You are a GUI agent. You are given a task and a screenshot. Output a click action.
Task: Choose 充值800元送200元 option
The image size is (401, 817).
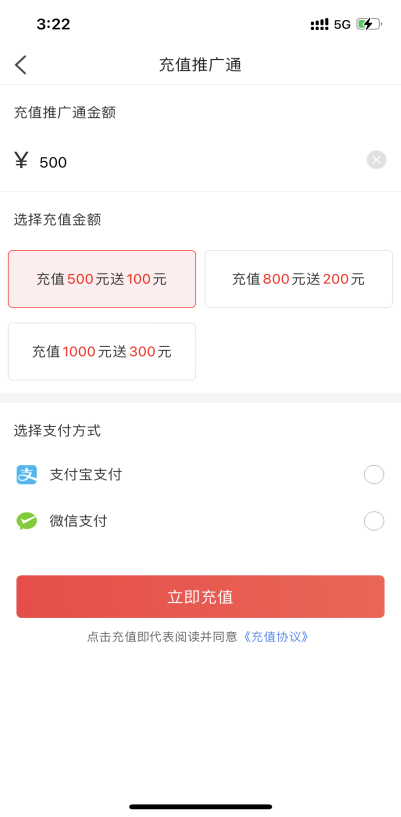pos(298,279)
